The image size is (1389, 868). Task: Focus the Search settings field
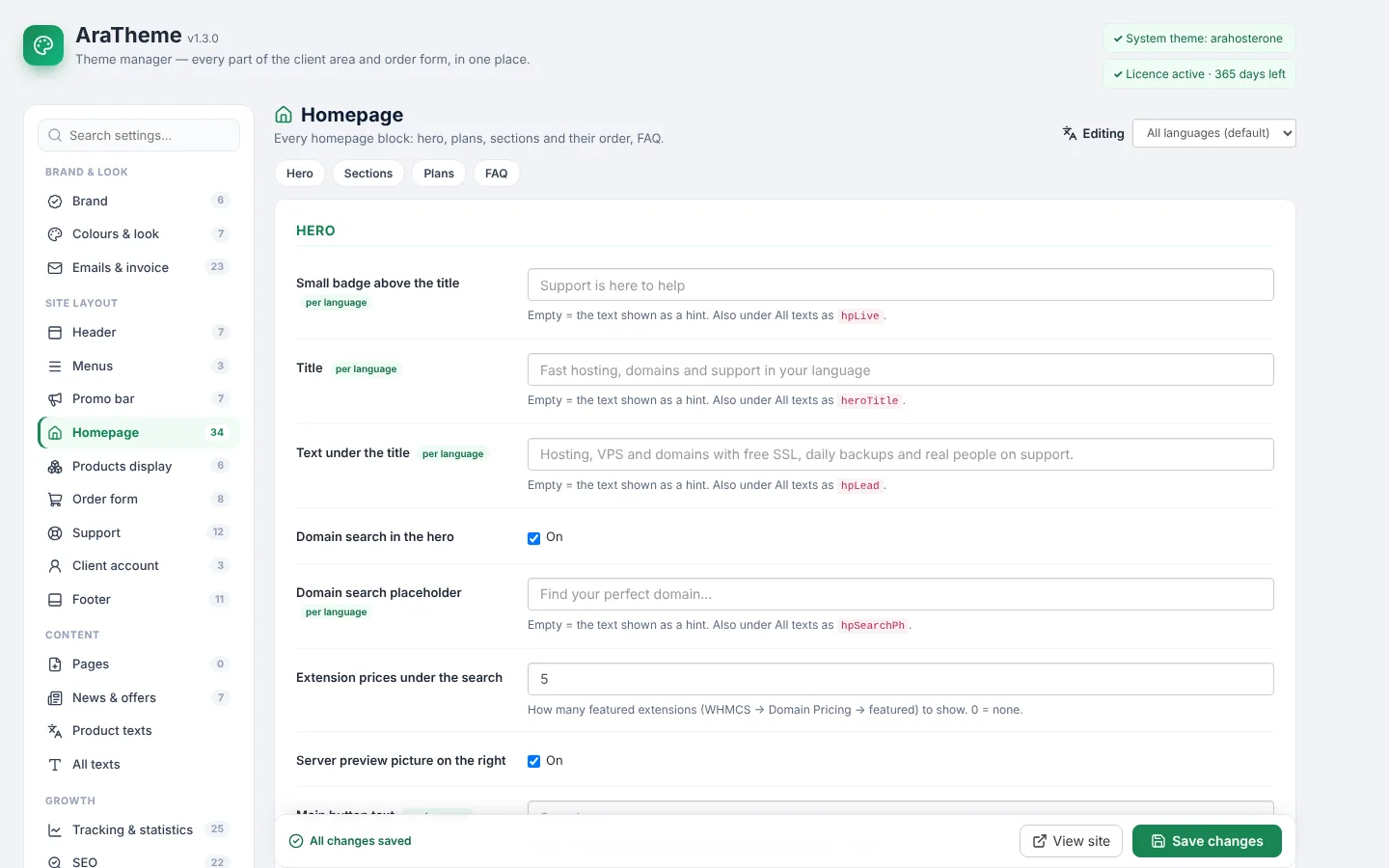139,135
